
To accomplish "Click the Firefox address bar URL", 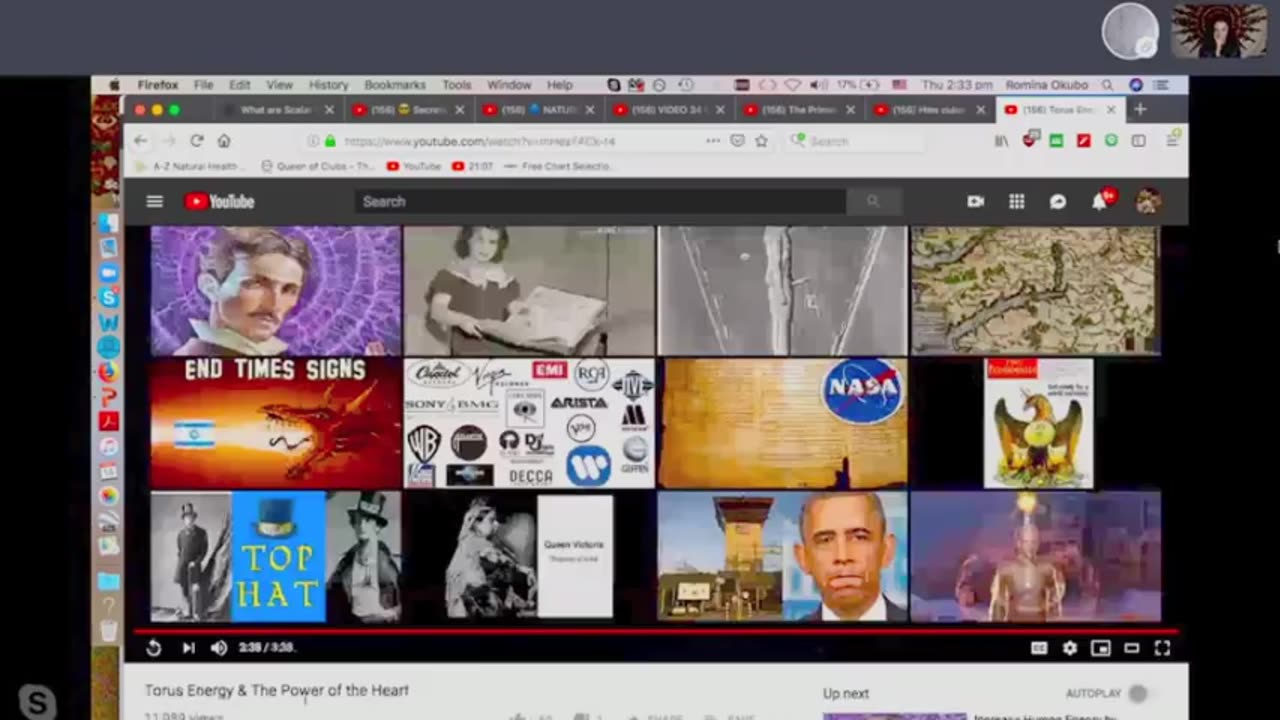I will coord(480,141).
